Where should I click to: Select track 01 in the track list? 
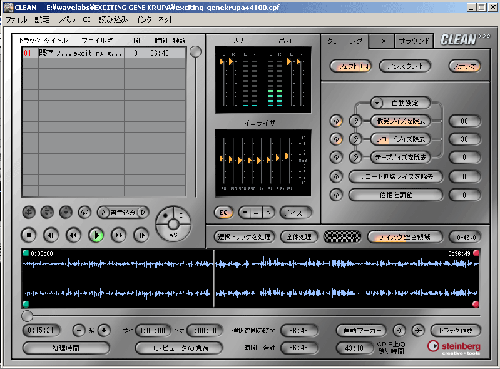click(104, 53)
